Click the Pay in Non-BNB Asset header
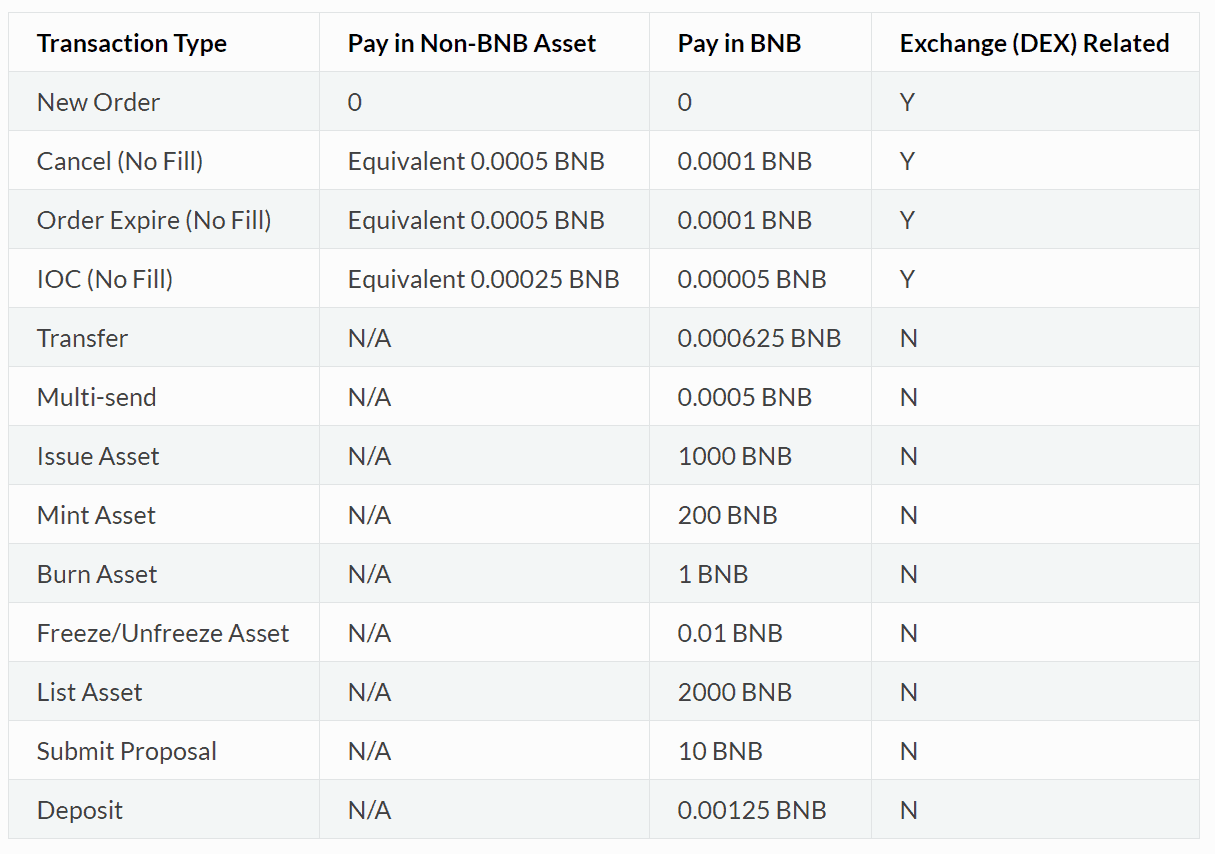 [x=471, y=43]
